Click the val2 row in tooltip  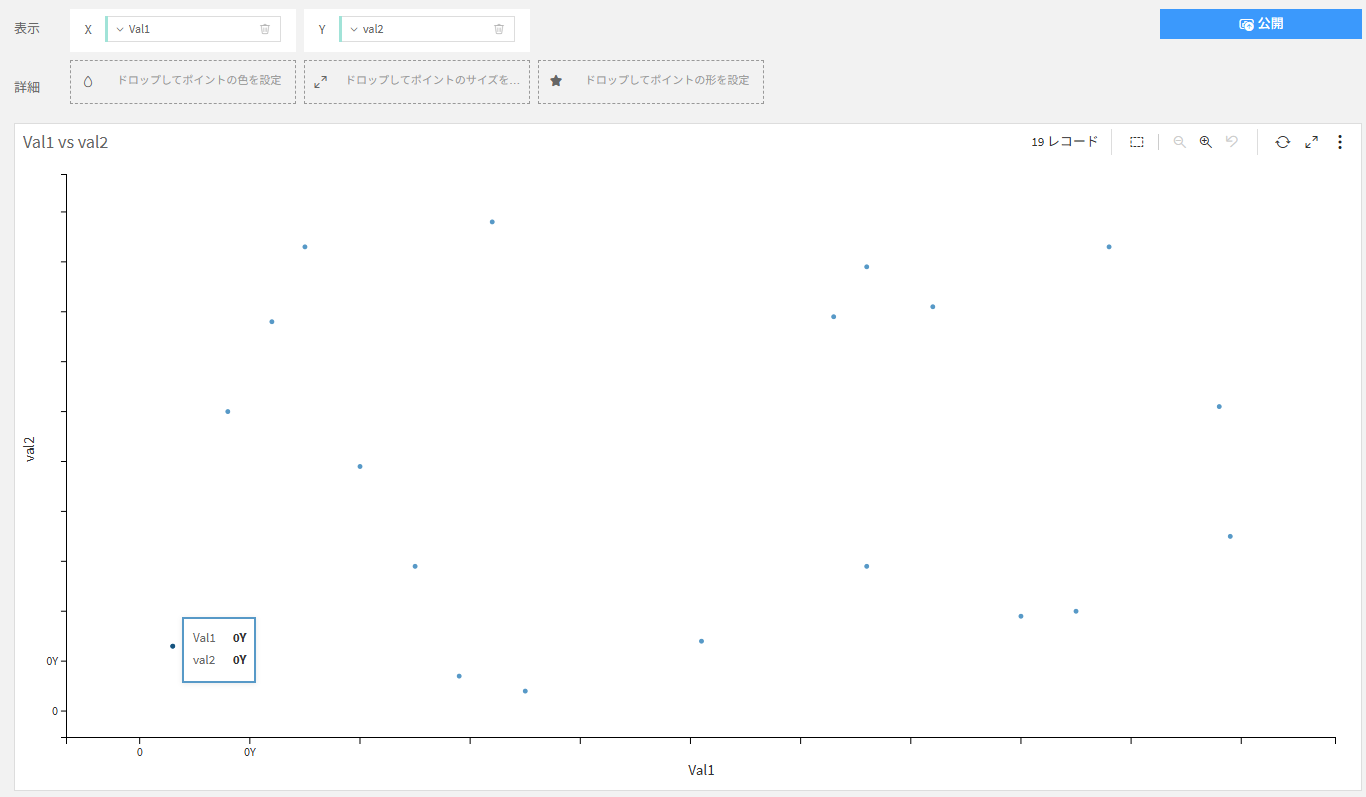(219, 660)
